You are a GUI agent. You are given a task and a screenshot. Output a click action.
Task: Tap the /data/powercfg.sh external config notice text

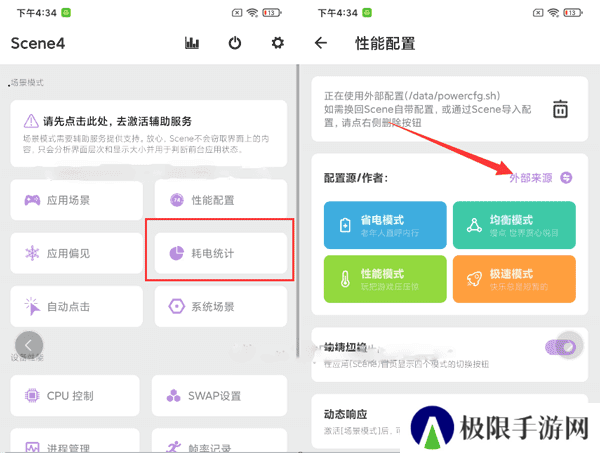click(x=427, y=109)
